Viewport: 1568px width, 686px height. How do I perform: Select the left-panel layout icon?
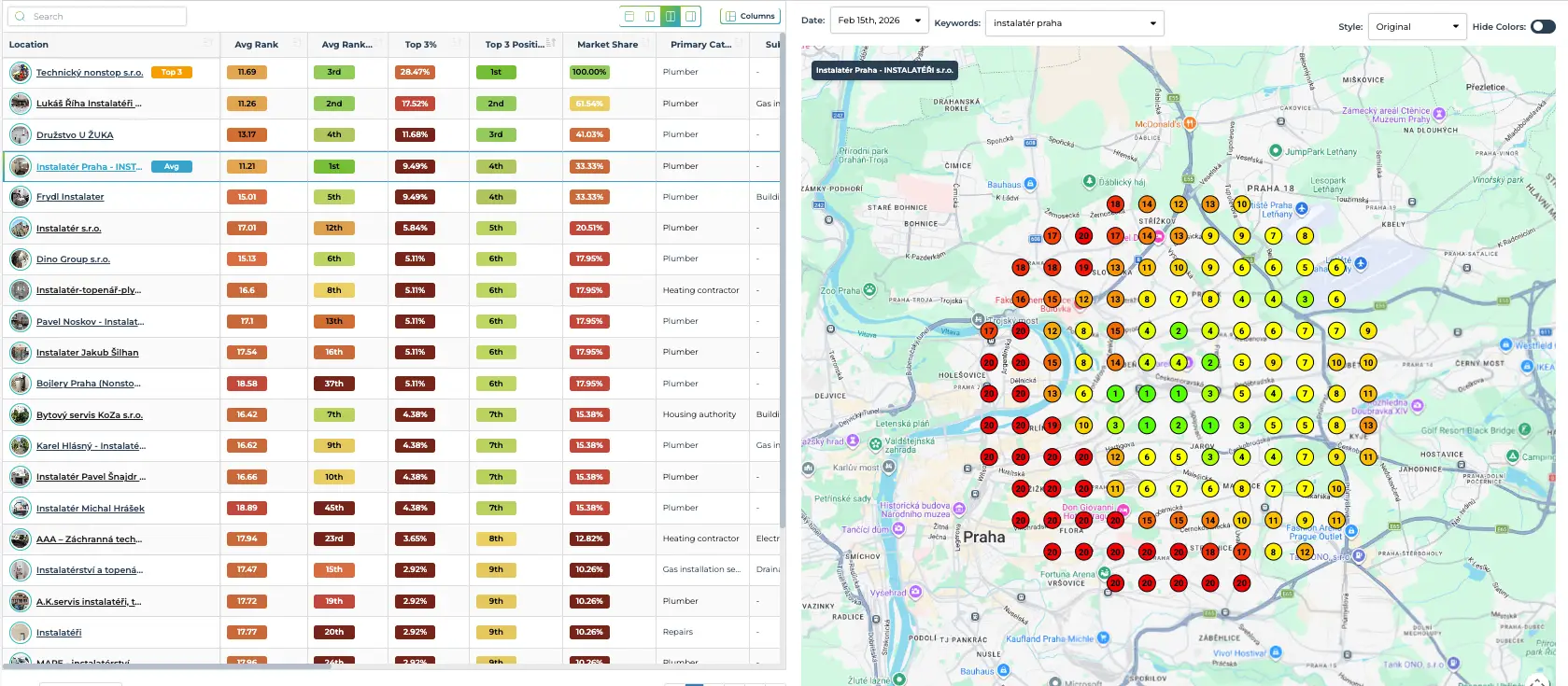pyautogui.click(x=650, y=16)
